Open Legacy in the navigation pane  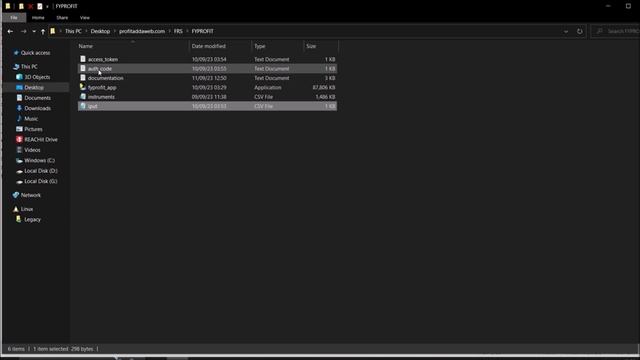tap(32, 220)
